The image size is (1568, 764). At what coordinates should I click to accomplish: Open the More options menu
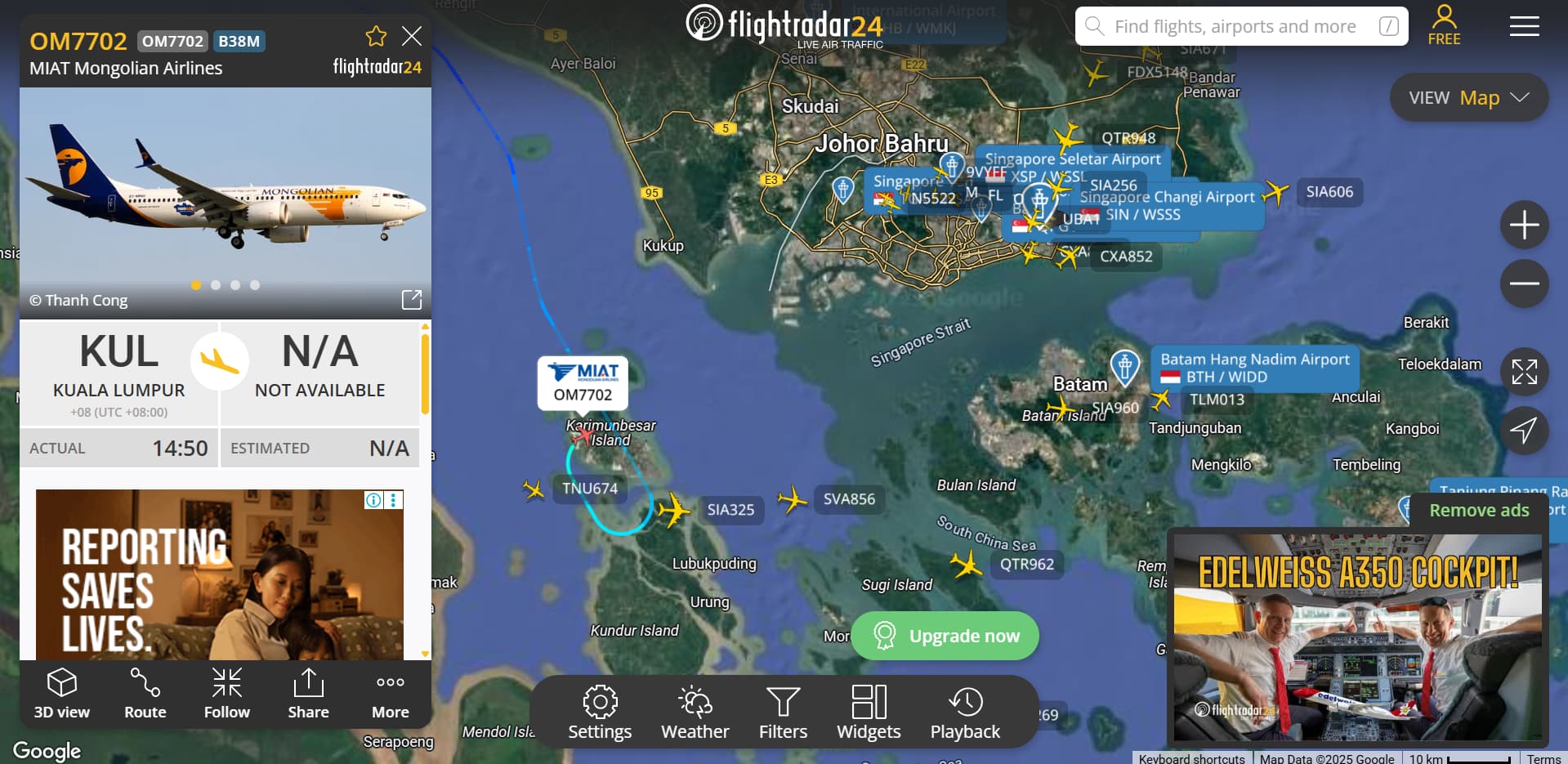point(391,694)
